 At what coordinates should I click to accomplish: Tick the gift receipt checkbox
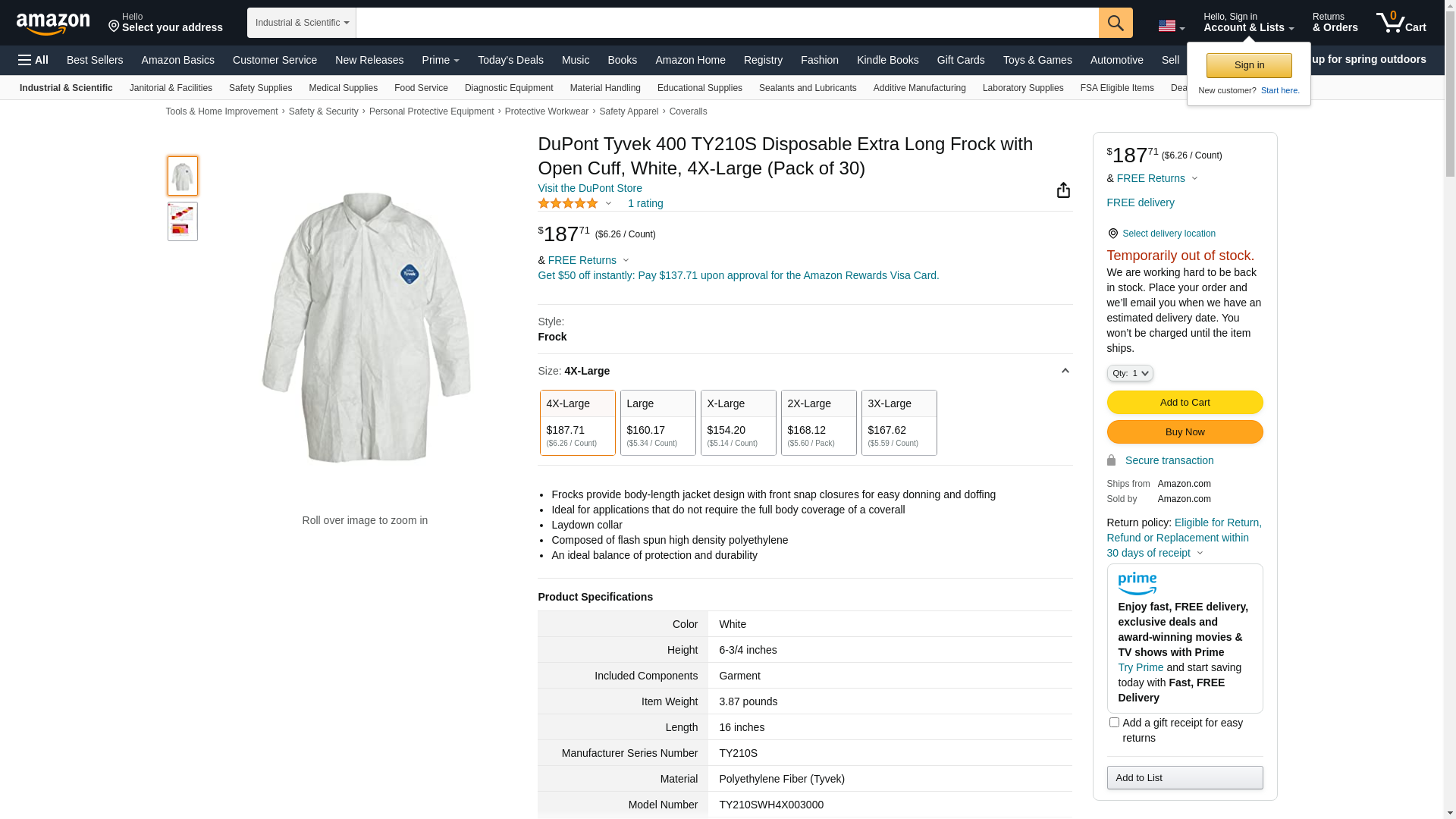pyautogui.click(x=1114, y=723)
